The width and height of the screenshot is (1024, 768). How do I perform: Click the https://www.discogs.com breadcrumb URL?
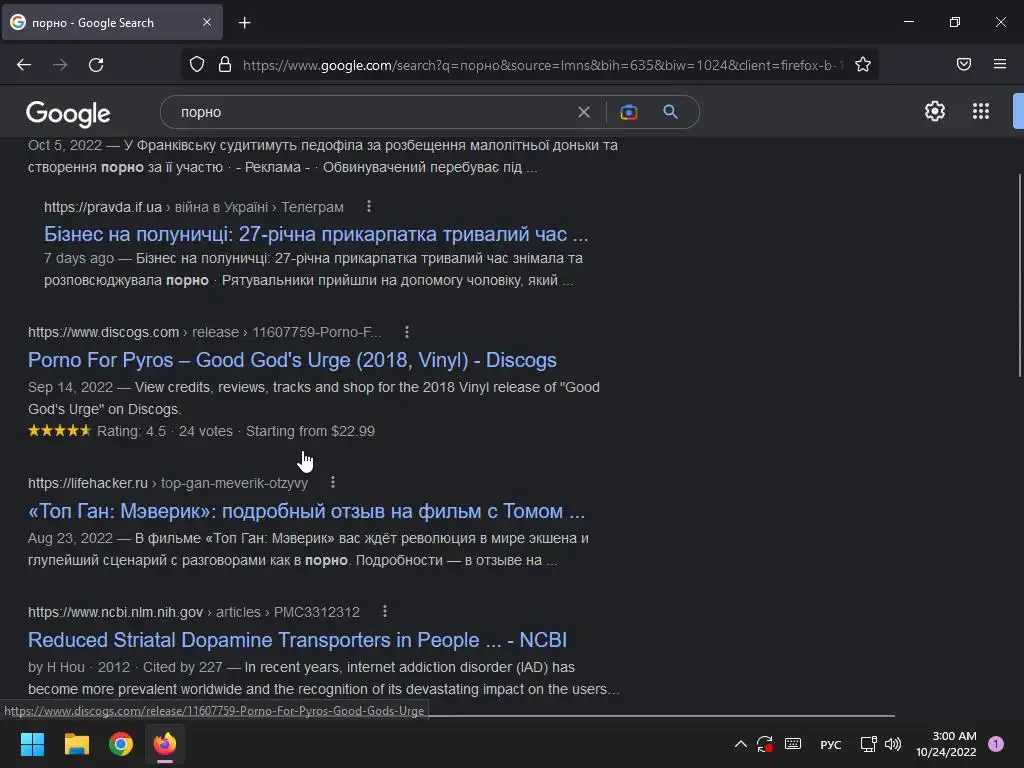pyautogui.click(x=103, y=332)
